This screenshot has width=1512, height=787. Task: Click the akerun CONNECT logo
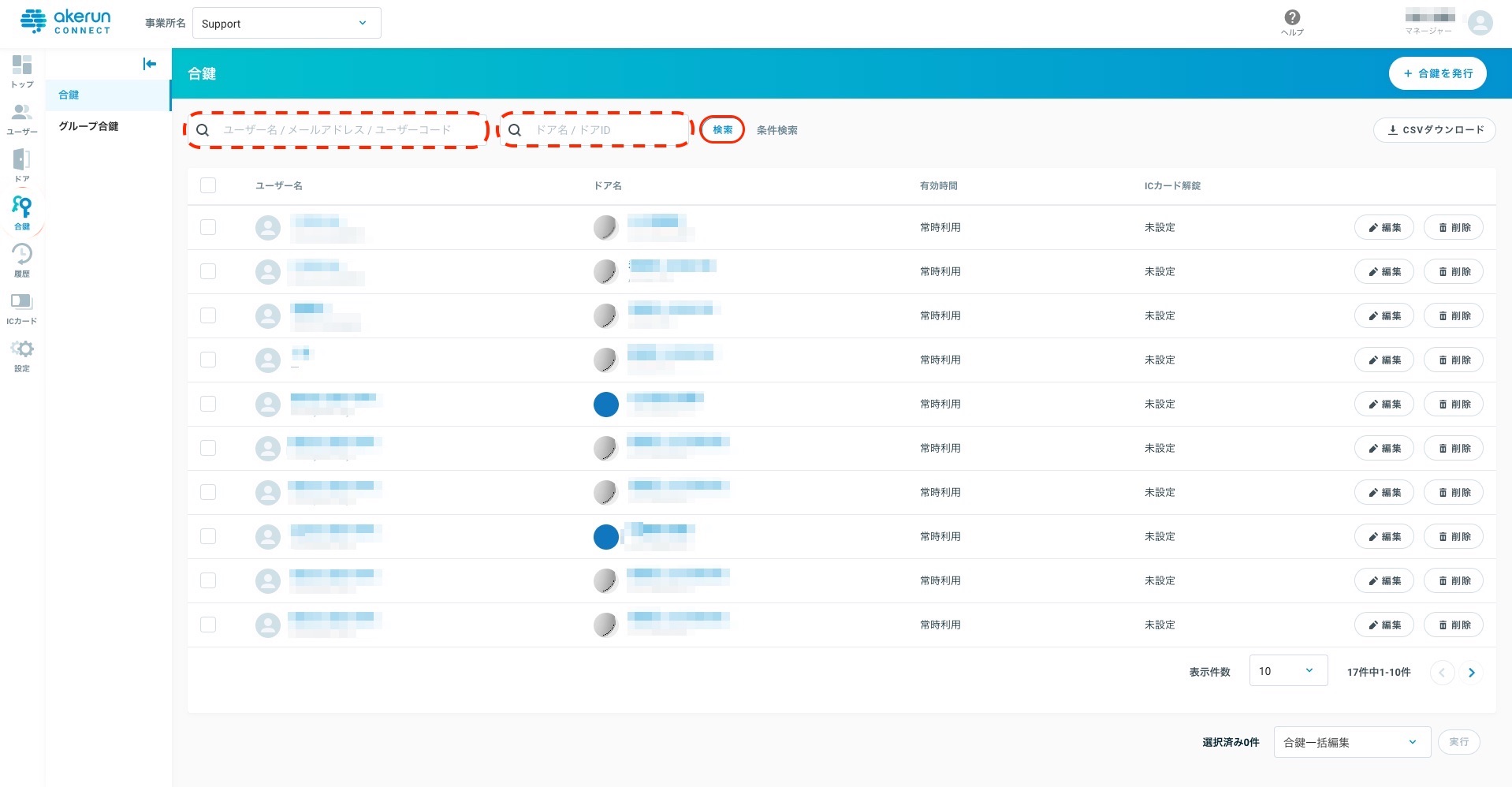[x=65, y=22]
